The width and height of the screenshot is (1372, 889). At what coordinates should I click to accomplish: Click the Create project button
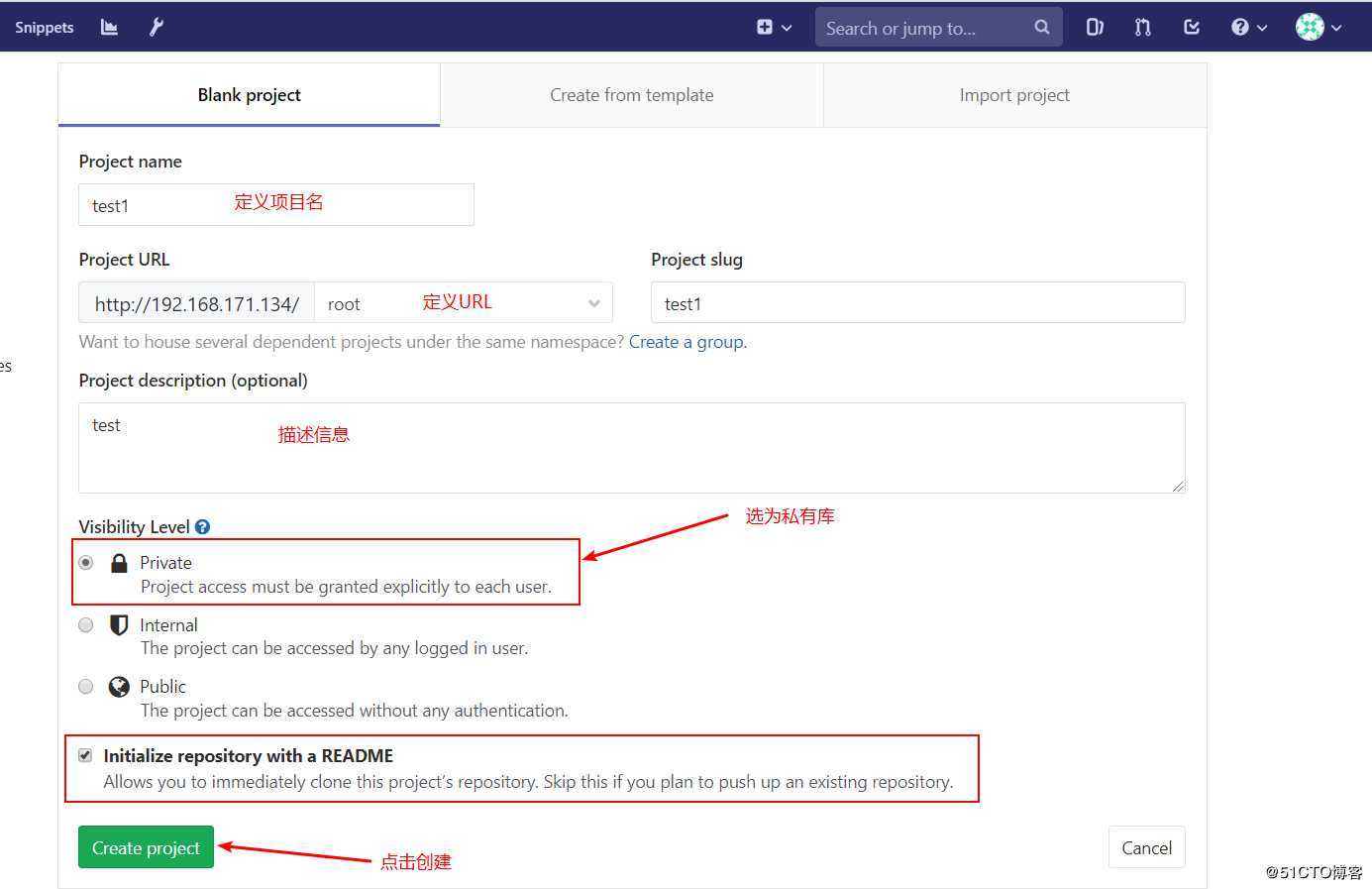point(146,847)
